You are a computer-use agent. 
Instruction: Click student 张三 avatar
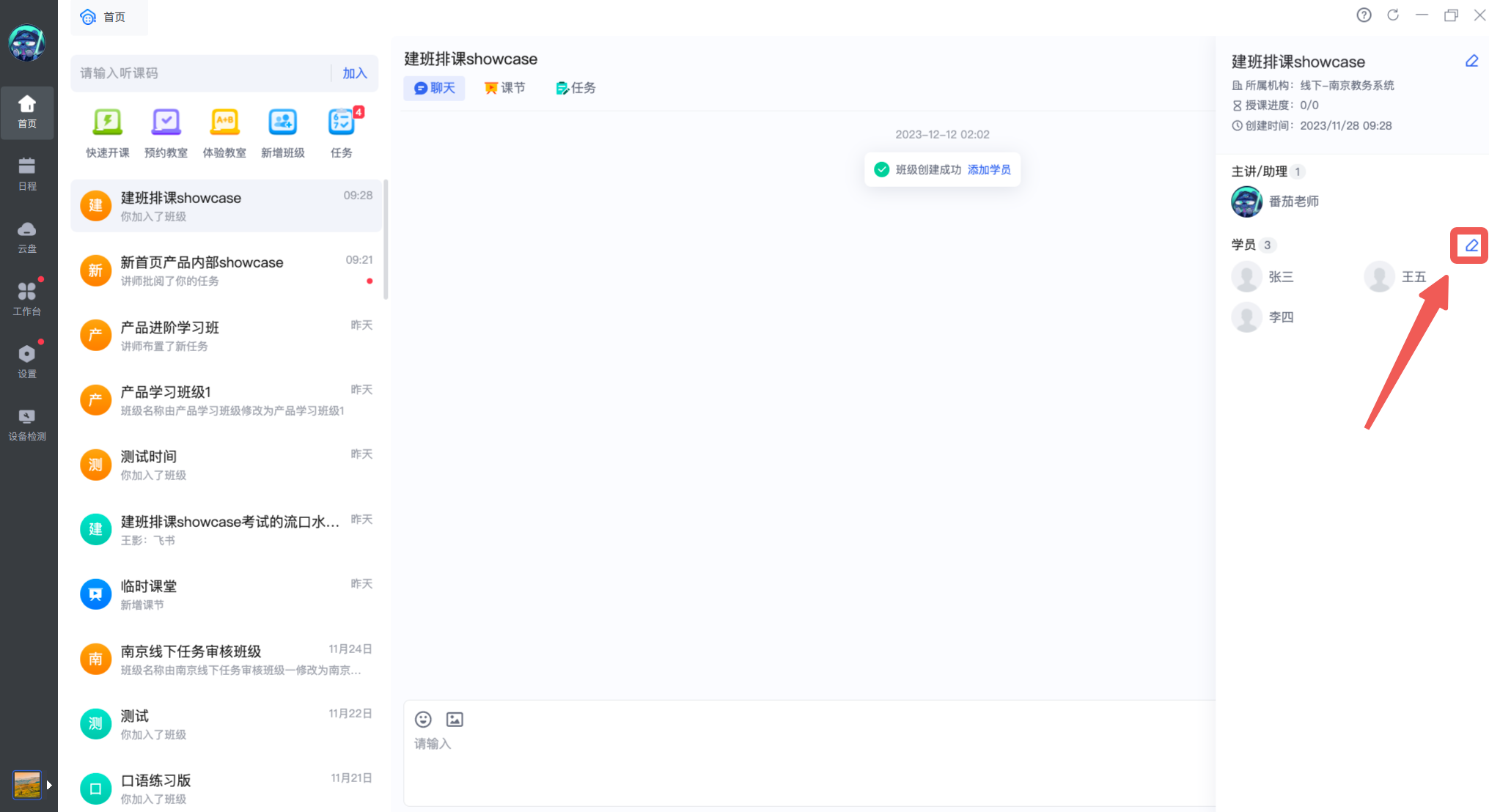click(x=1246, y=277)
